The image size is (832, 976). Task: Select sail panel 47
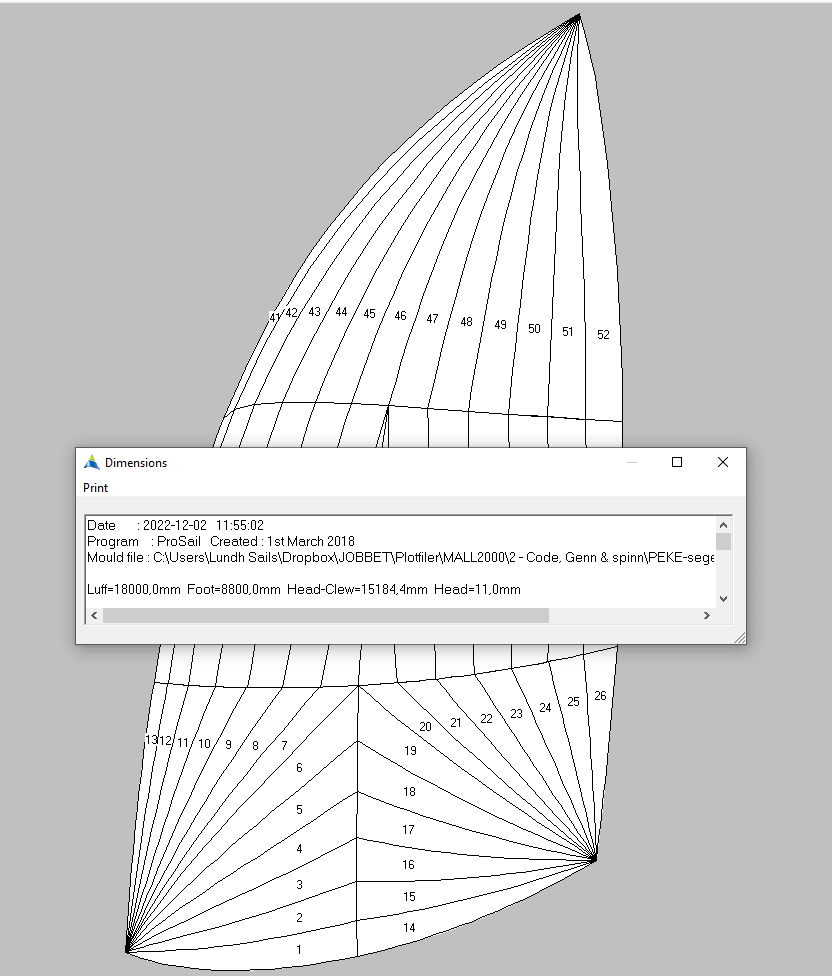point(432,319)
